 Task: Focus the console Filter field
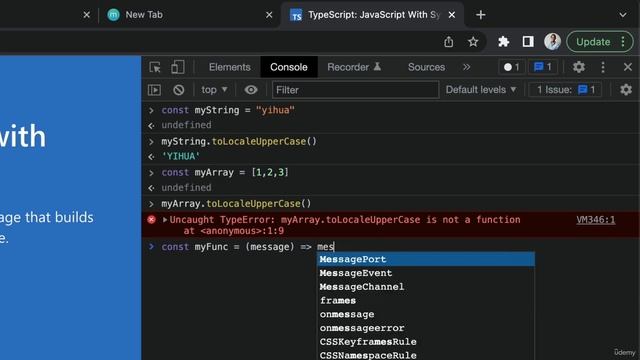356,90
